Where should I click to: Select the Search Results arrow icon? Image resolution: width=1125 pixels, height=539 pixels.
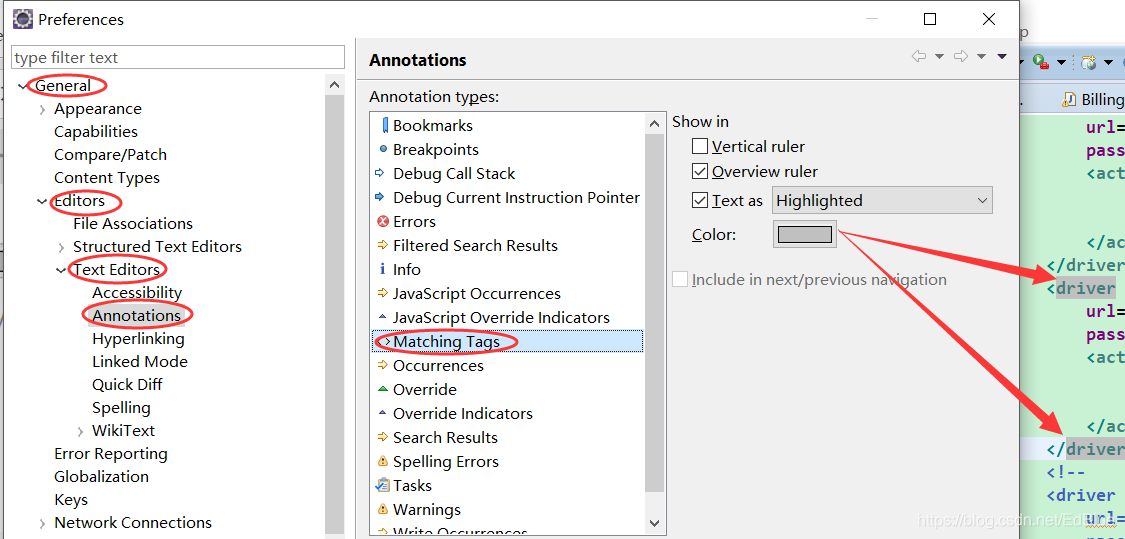(x=382, y=437)
